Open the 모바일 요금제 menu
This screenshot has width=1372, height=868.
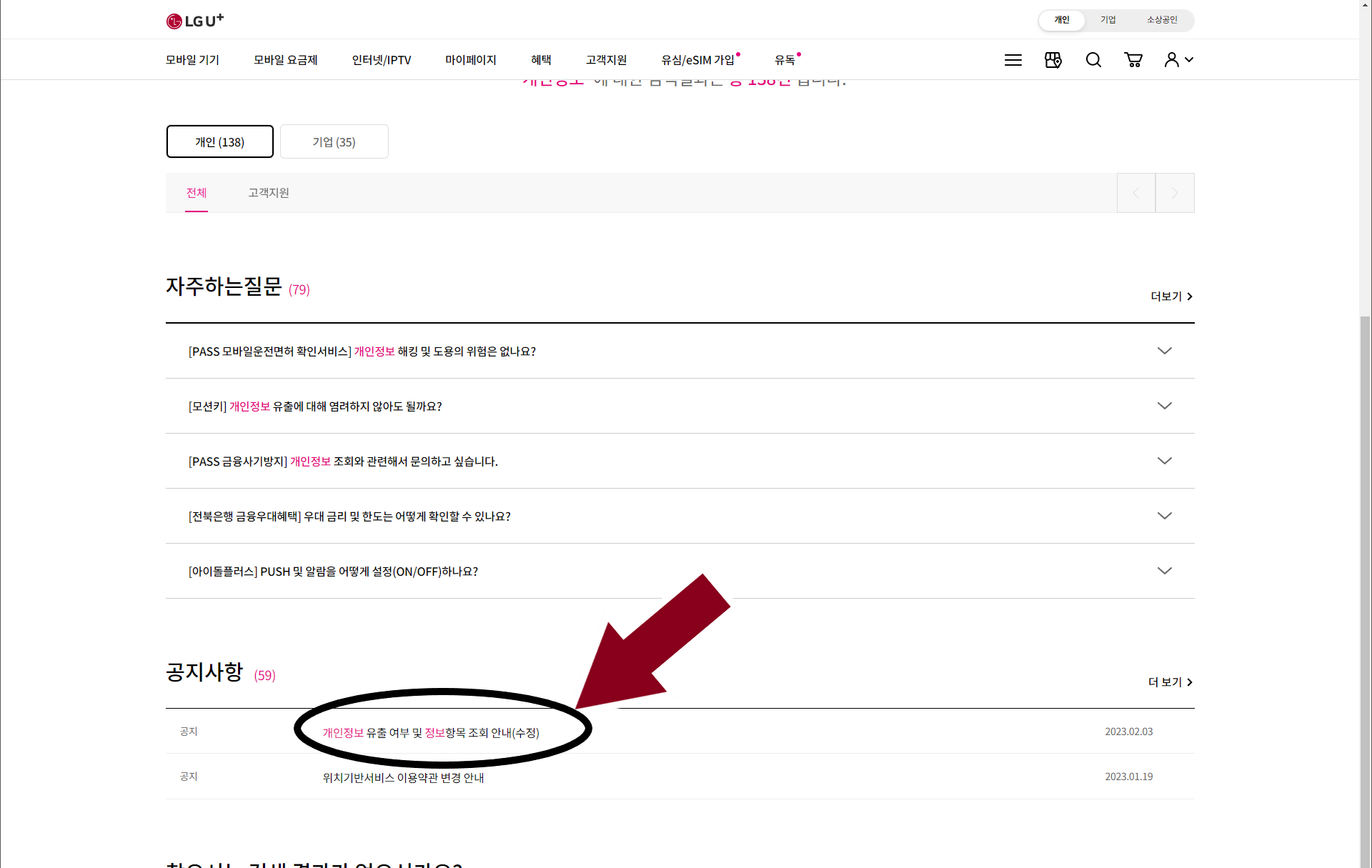coord(285,60)
